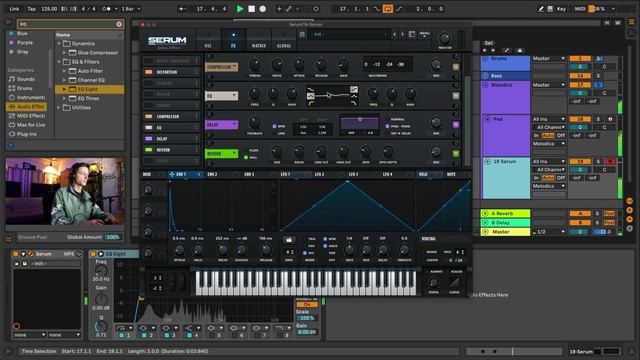Expand the Glue Compressor folder
This screenshot has width=640, height=360.
(64, 53)
